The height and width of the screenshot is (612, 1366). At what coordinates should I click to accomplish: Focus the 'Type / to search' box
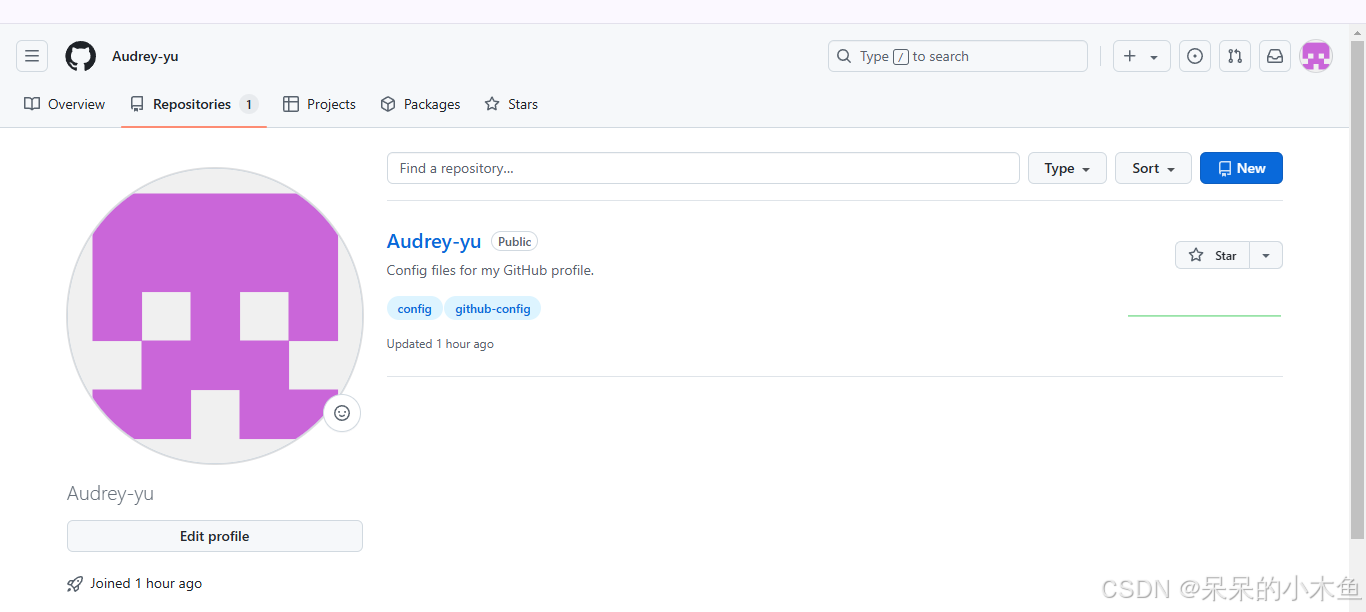coord(957,56)
